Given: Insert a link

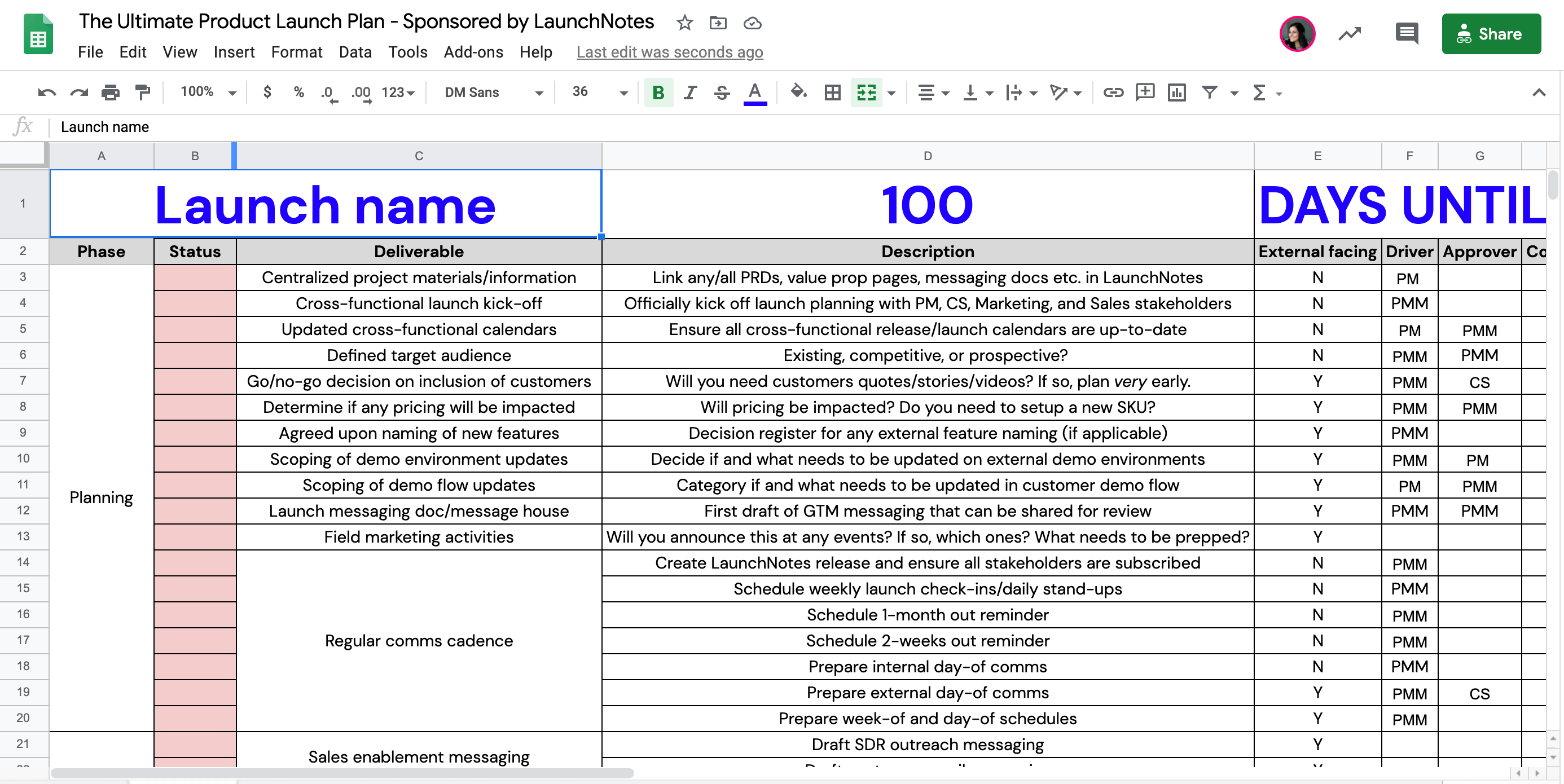Looking at the screenshot, I should pos(1113,93).
